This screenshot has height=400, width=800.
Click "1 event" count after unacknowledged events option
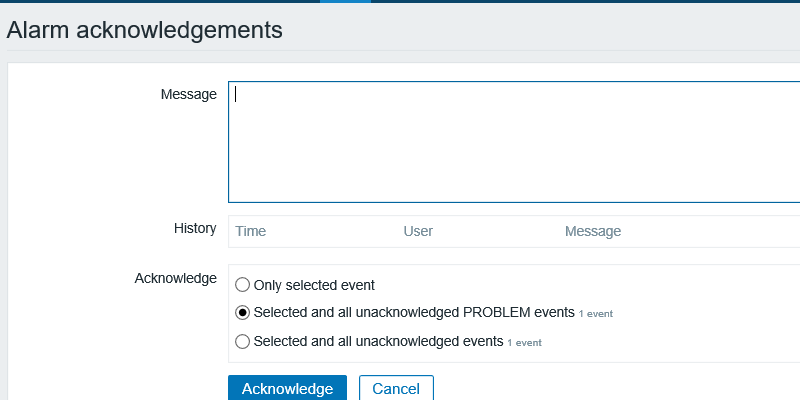coord(524,342)
